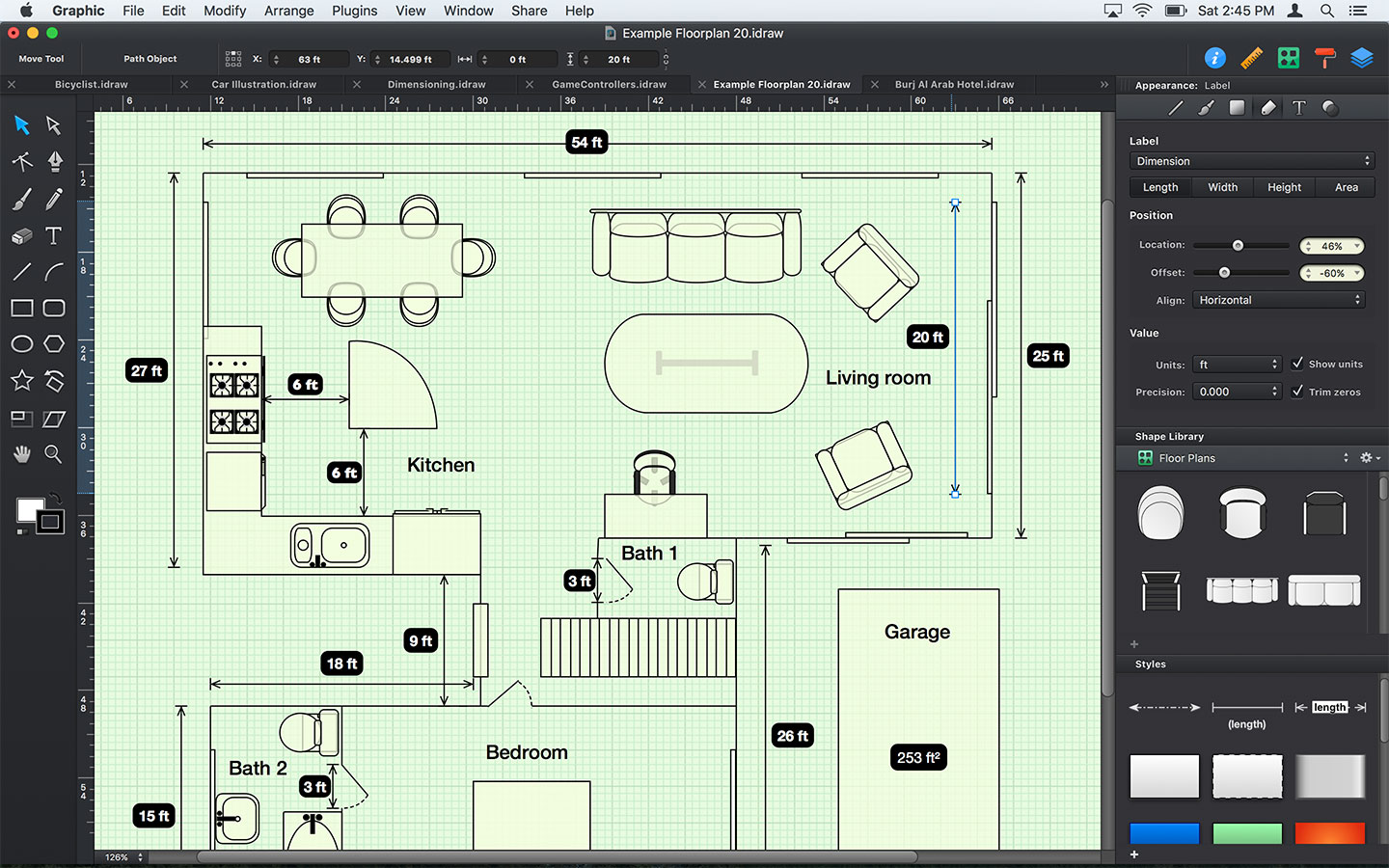Open the Shape Style inspector icon
The height and width of the screenshot is (868, 1389).
pos(1236,107)
